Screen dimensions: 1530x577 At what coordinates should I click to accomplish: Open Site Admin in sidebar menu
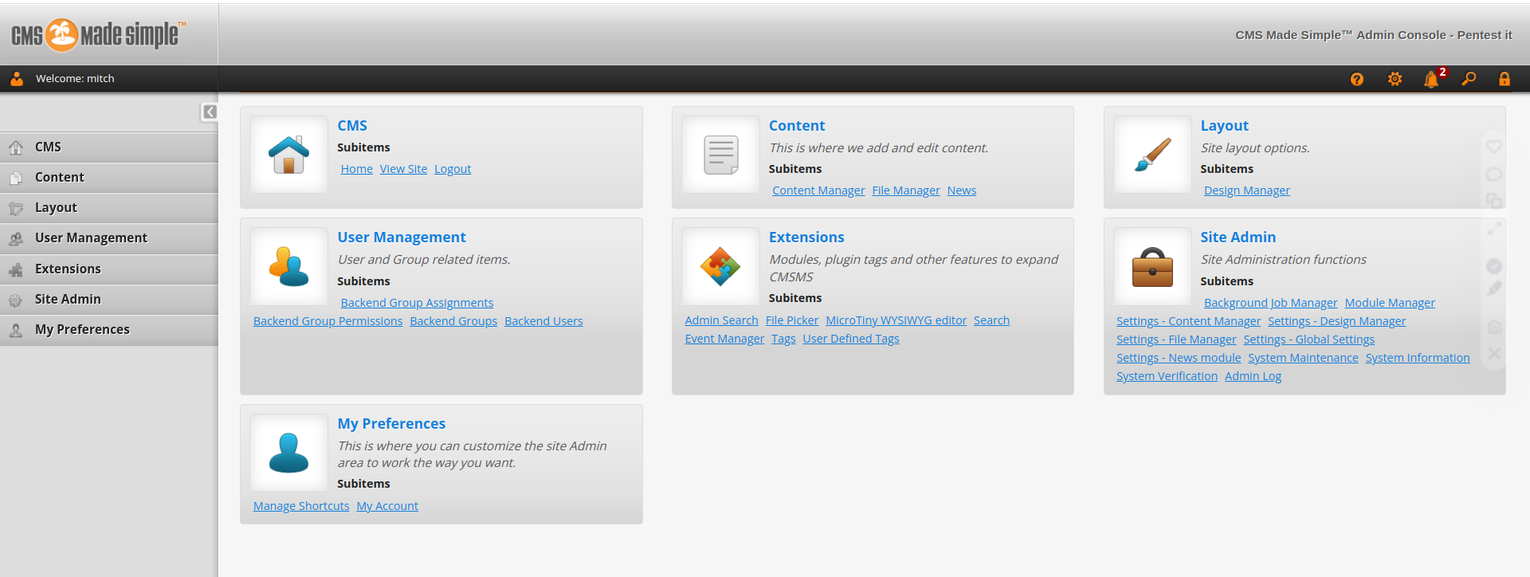click(109, 299)
